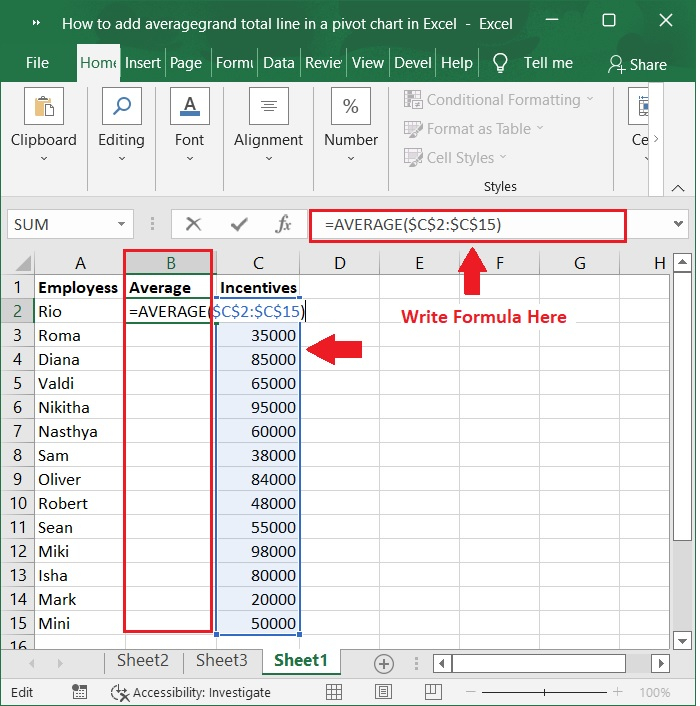Open the Editing search group icon

tap(122, 106)
